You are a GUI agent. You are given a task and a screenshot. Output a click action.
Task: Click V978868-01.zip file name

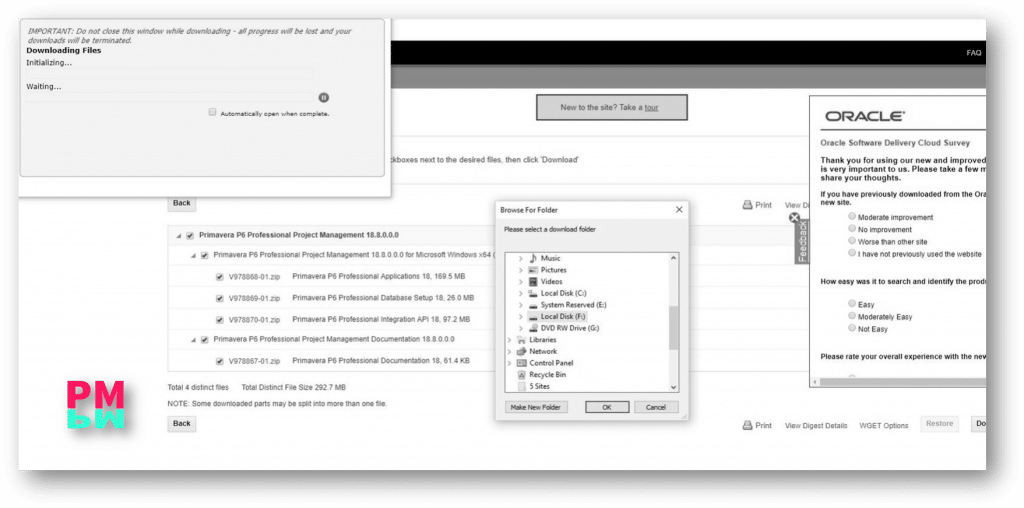click(254, 277)
